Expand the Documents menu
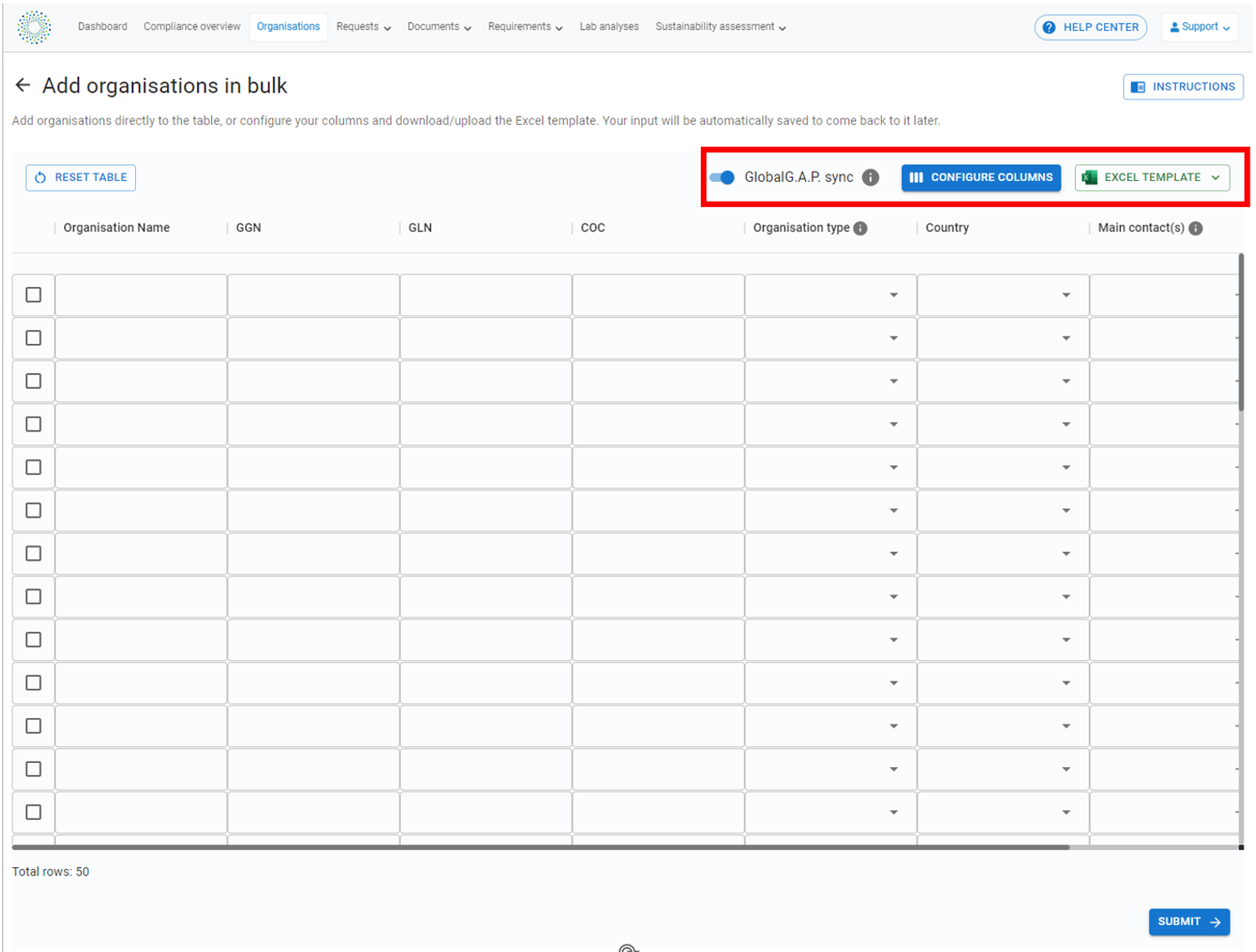Screen dimensions: 1256x952 coord(439,27)
